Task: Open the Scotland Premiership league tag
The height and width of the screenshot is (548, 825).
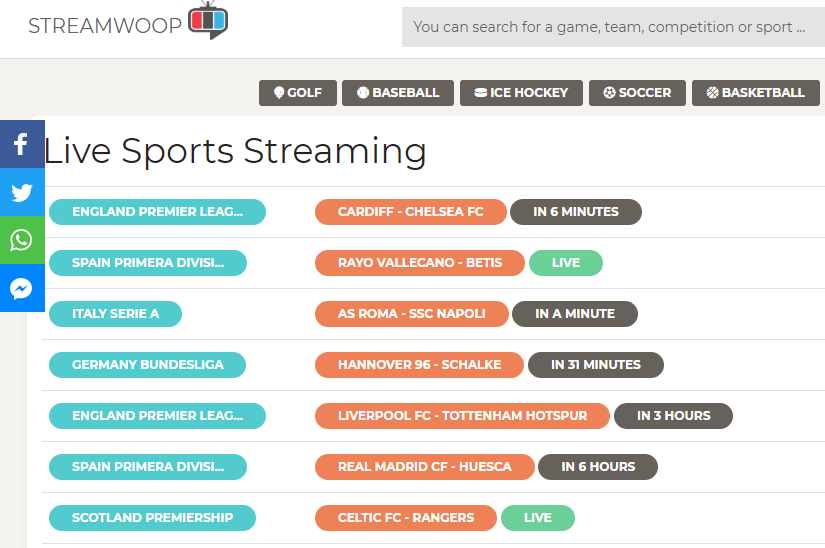Action: (x=153, y=518)
